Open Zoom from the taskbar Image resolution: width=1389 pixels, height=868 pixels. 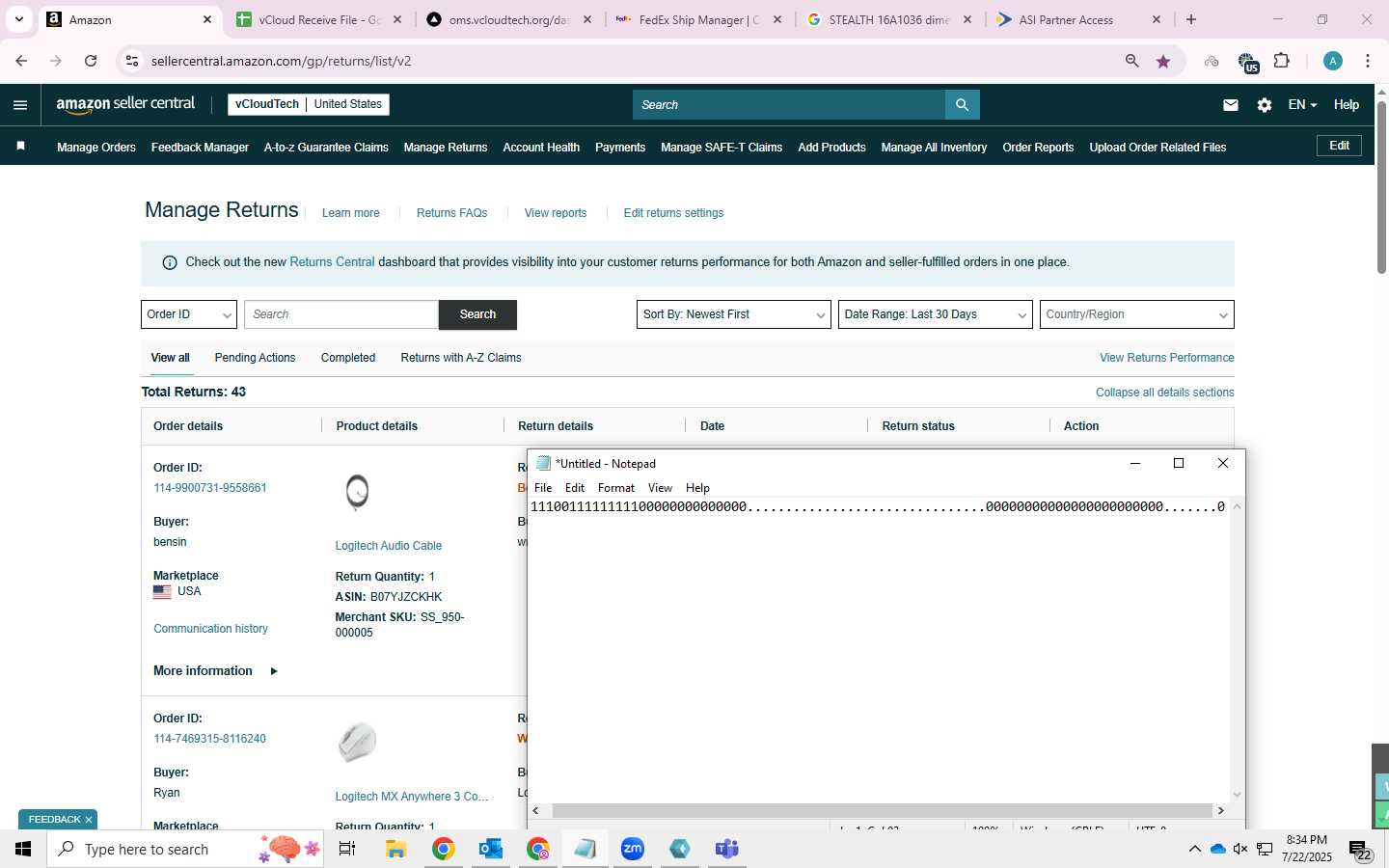633,849
